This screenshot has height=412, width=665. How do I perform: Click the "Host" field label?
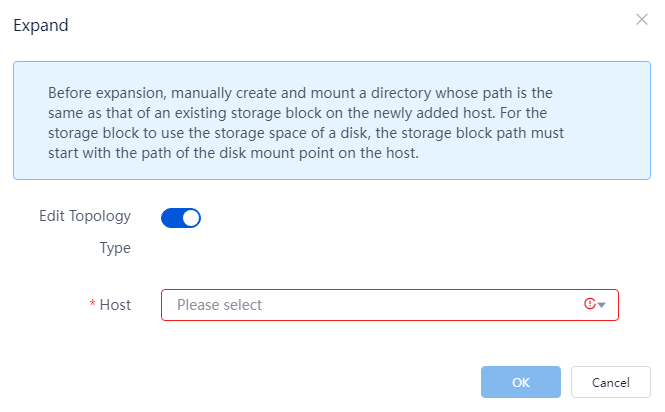coord(115,305)
